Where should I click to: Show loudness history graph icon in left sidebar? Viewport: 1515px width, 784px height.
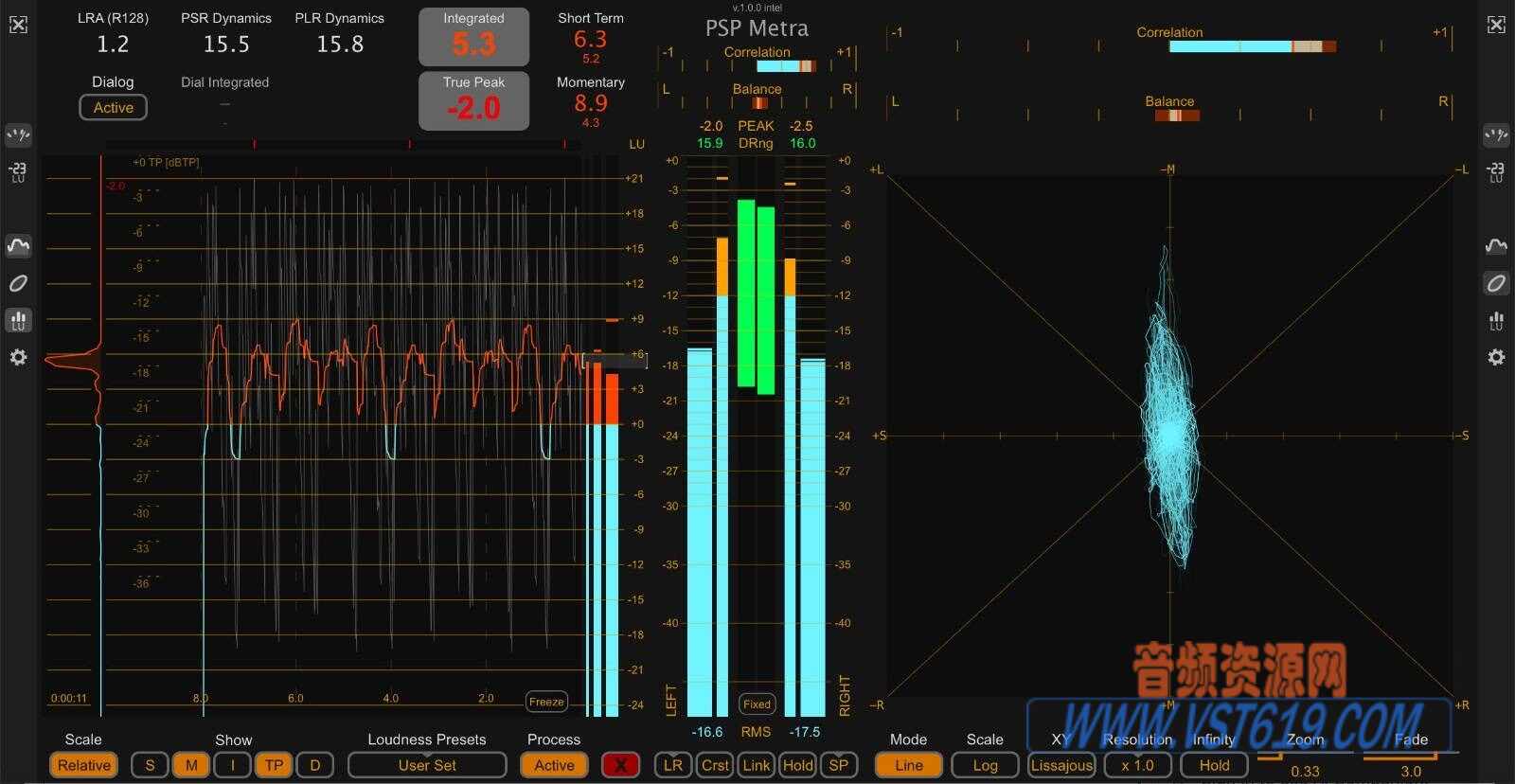18,246
